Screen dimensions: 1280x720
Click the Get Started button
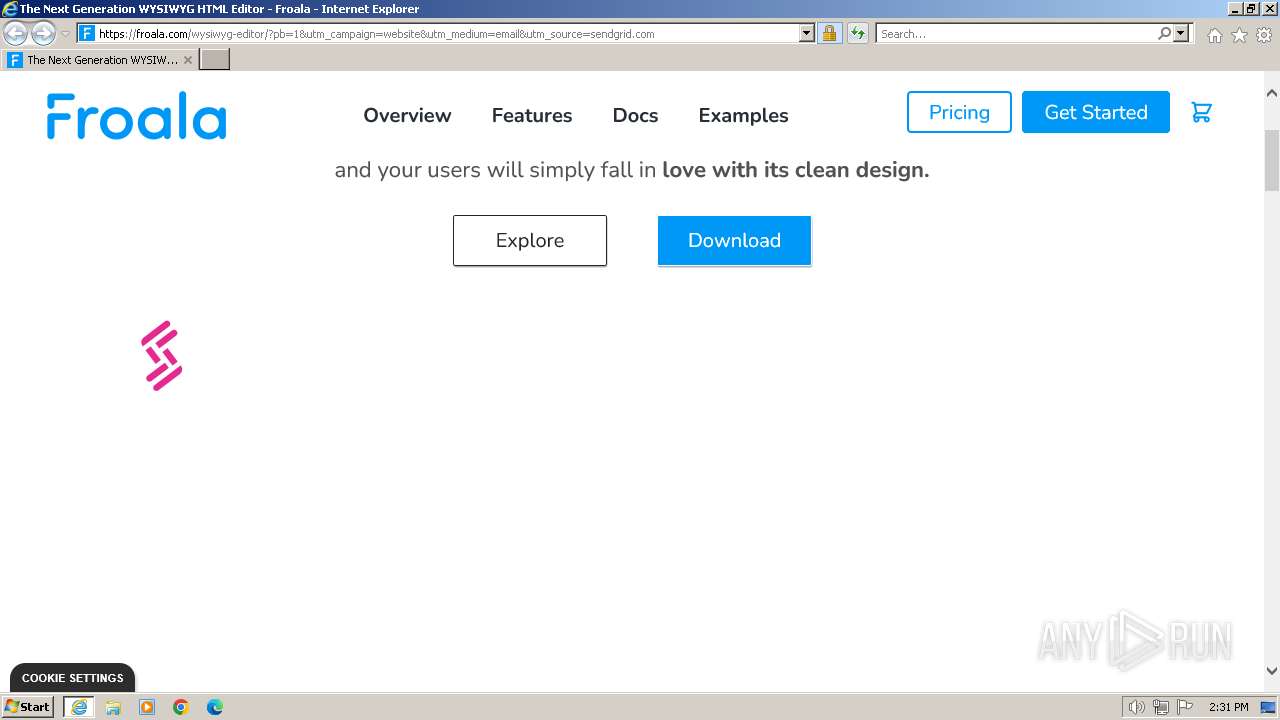tap(1096, 112)
